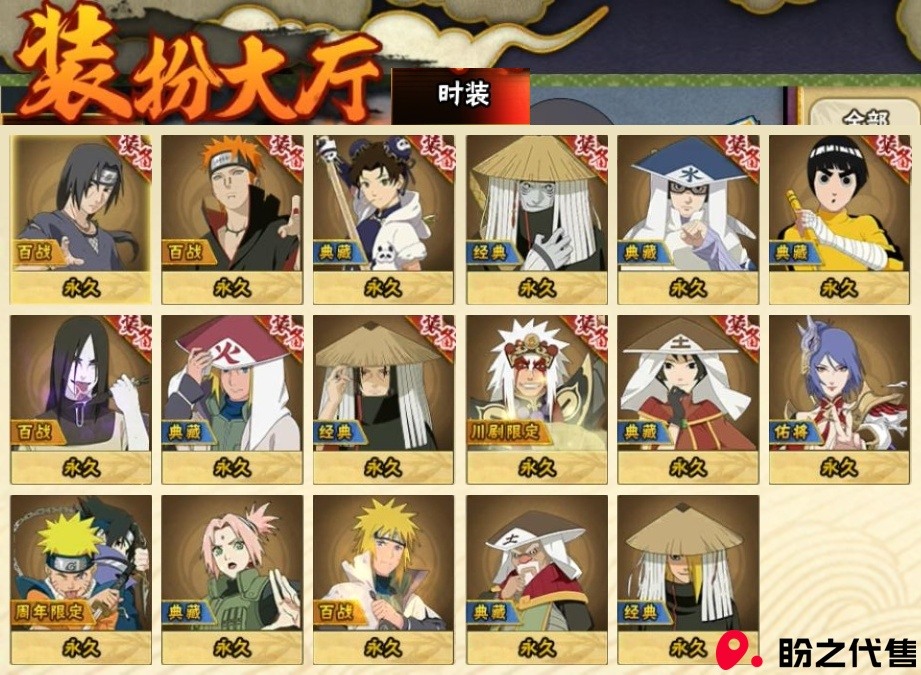Select the Konan 佑将 costume card
Viewport: 921px width, 675px height.
coord(839,399)
